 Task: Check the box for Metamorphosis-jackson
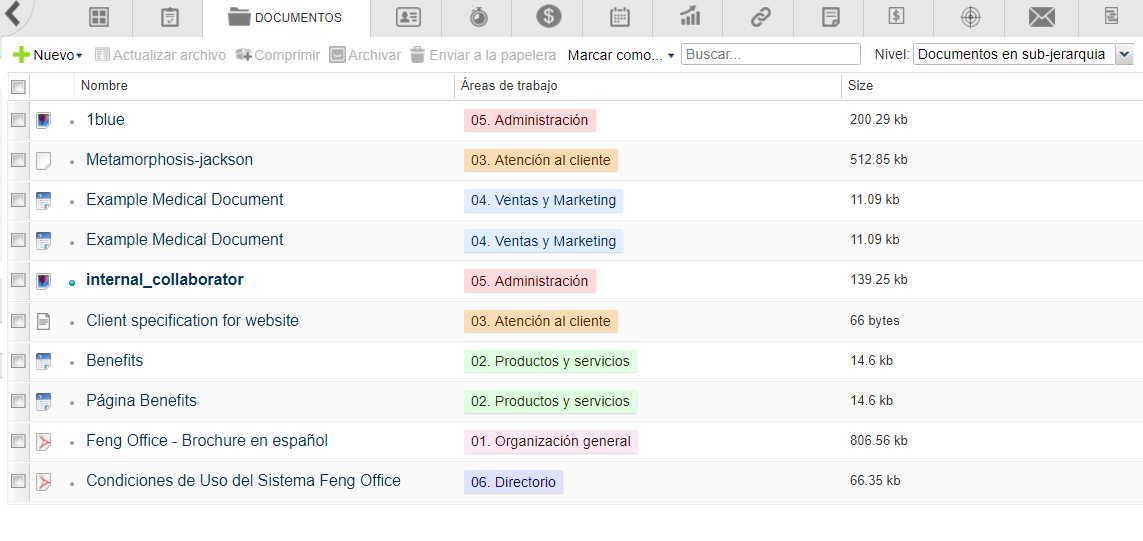click(x=18, y=160)
